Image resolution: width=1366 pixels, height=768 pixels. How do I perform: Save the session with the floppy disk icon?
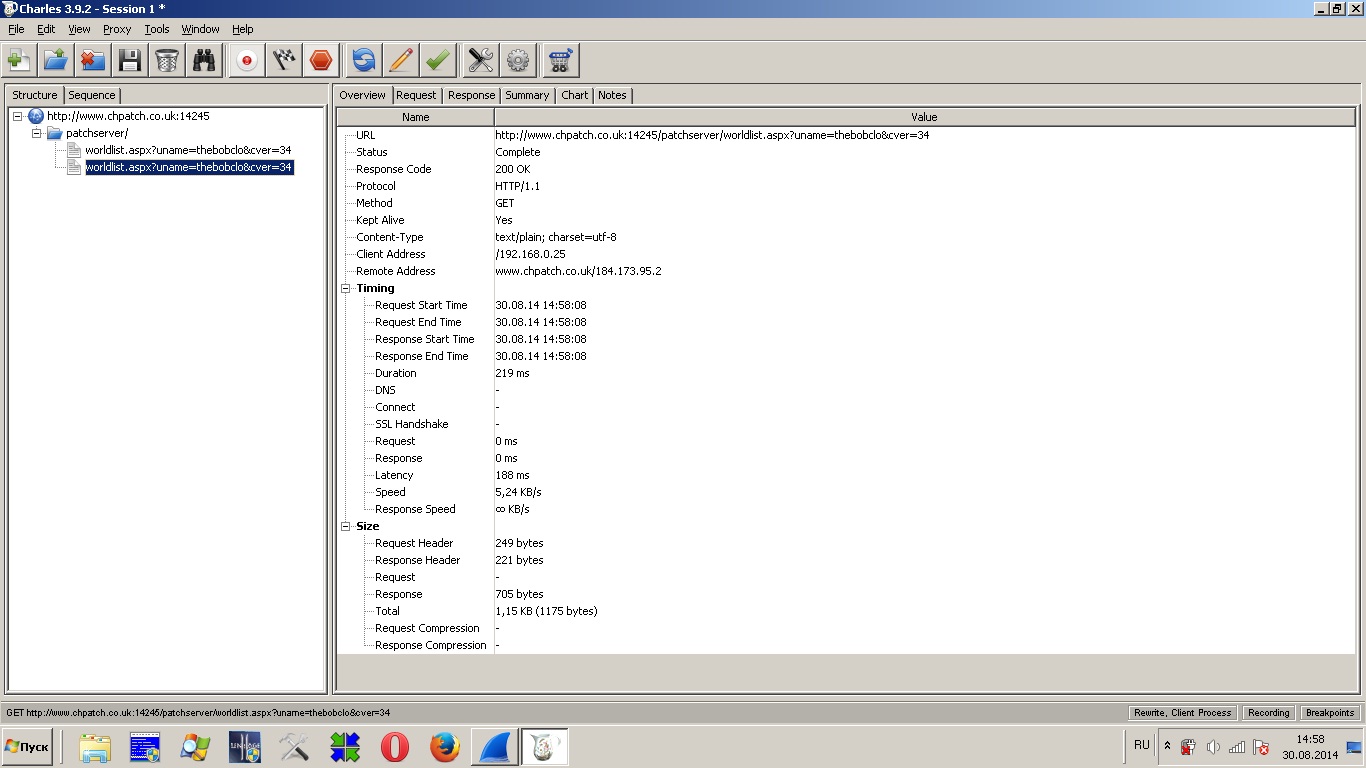pyautogui.click(x=130, y=60)
